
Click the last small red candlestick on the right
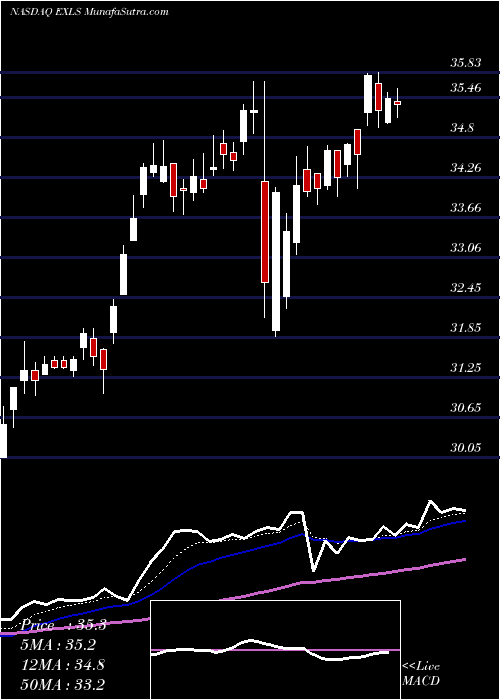(x=397, y=103)
